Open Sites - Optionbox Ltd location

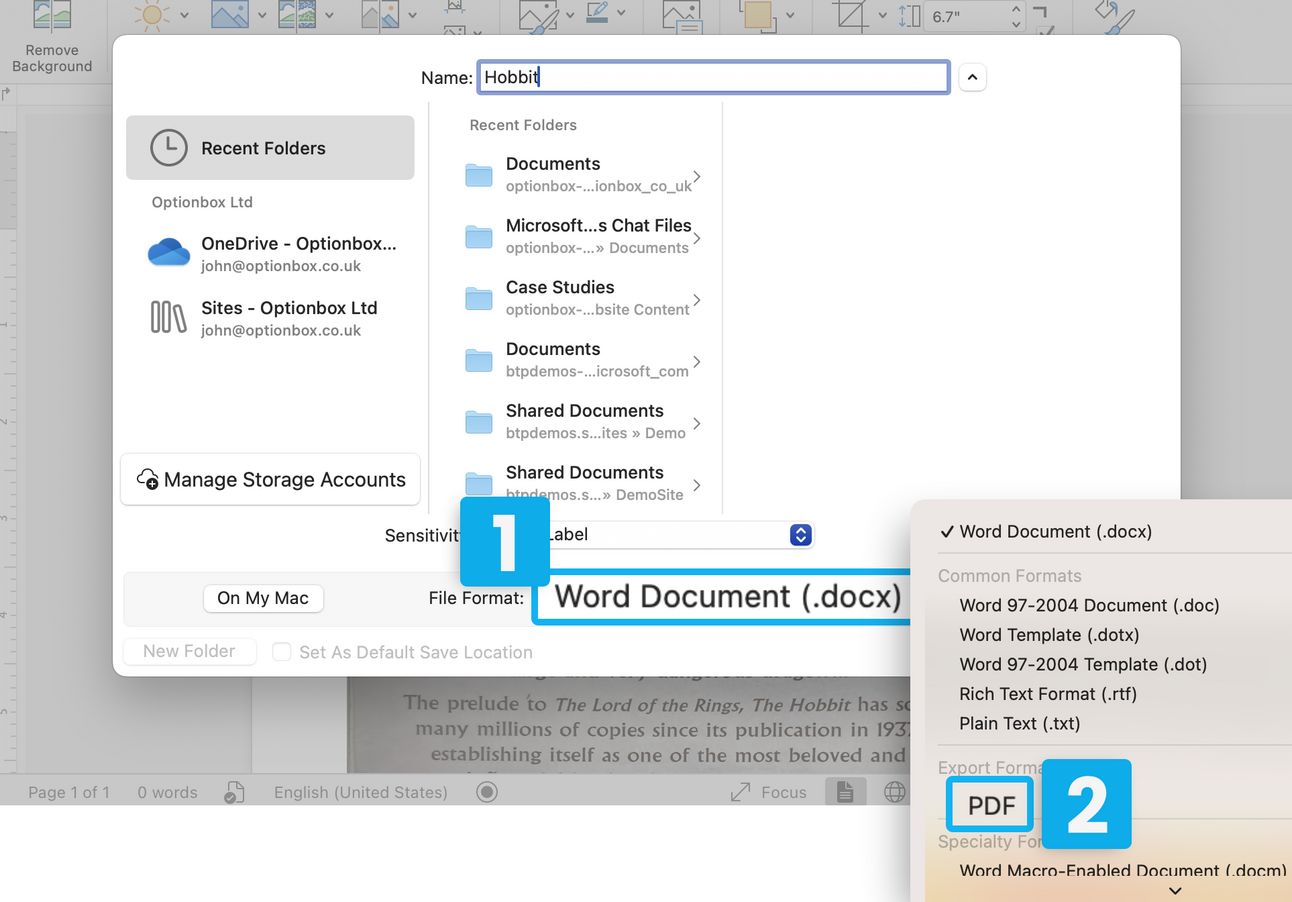tap(270, 318)
